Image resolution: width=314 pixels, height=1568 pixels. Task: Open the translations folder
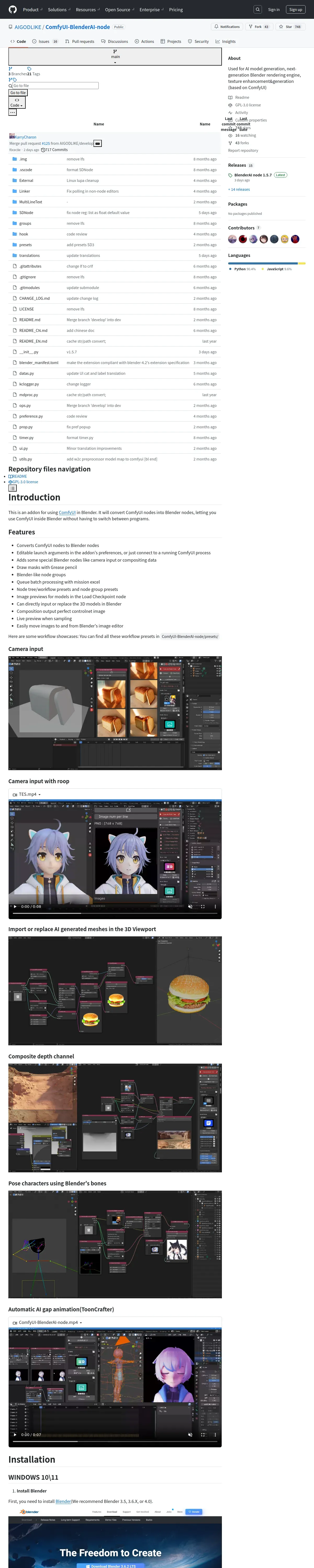pyautogui.click(x=29, y=256)
